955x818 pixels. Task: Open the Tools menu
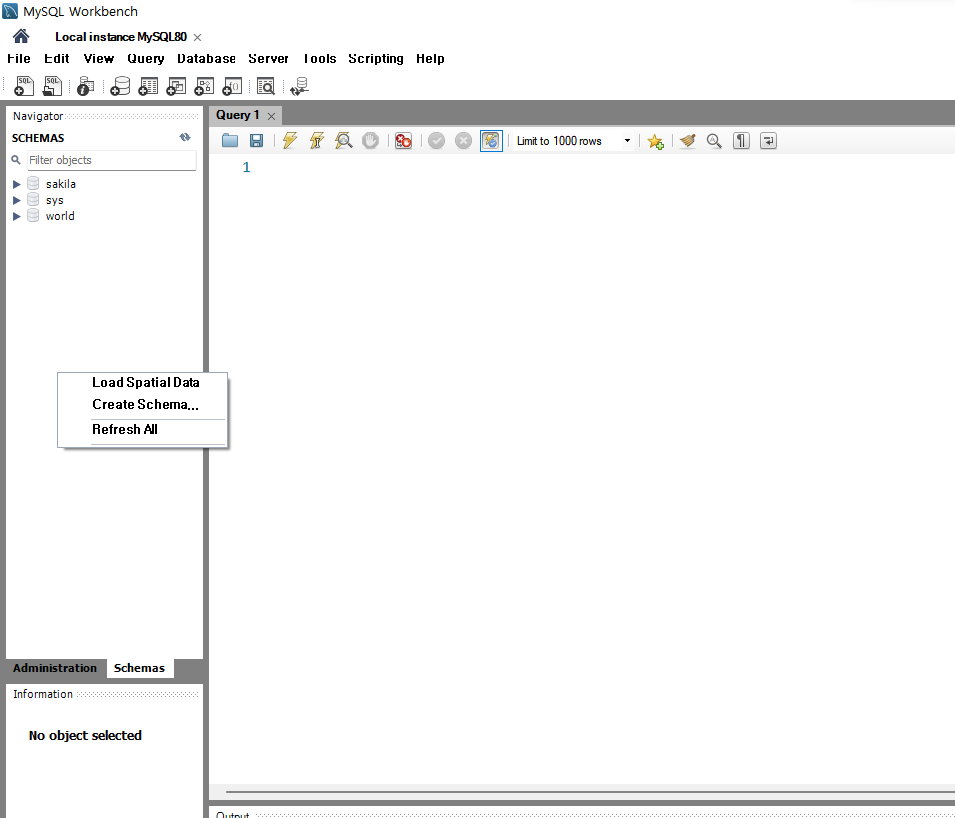pos(320,58)
